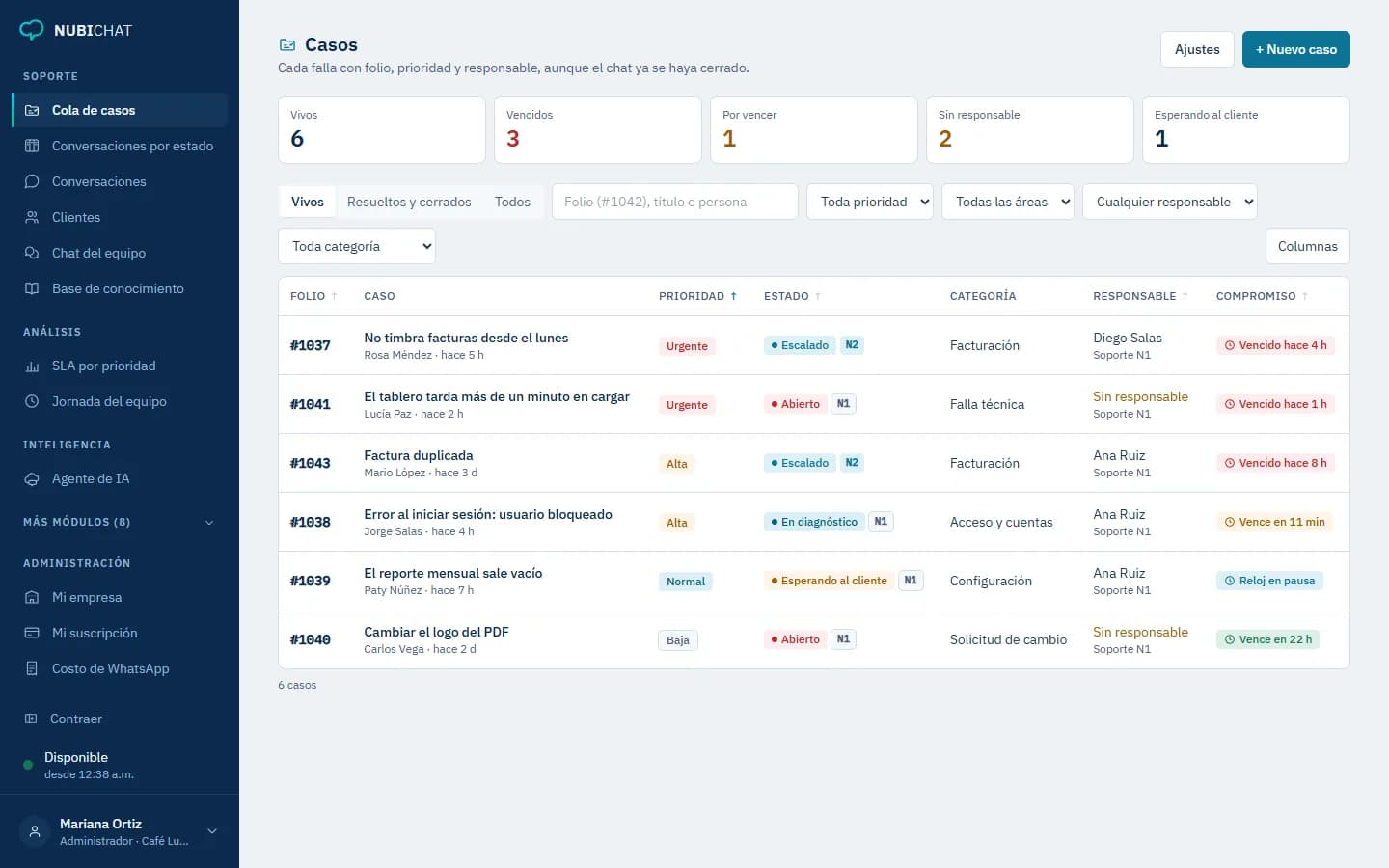Sort cases by Compromiso column header
Screen dimensions: 1389x868
(x=1262, y=296)
